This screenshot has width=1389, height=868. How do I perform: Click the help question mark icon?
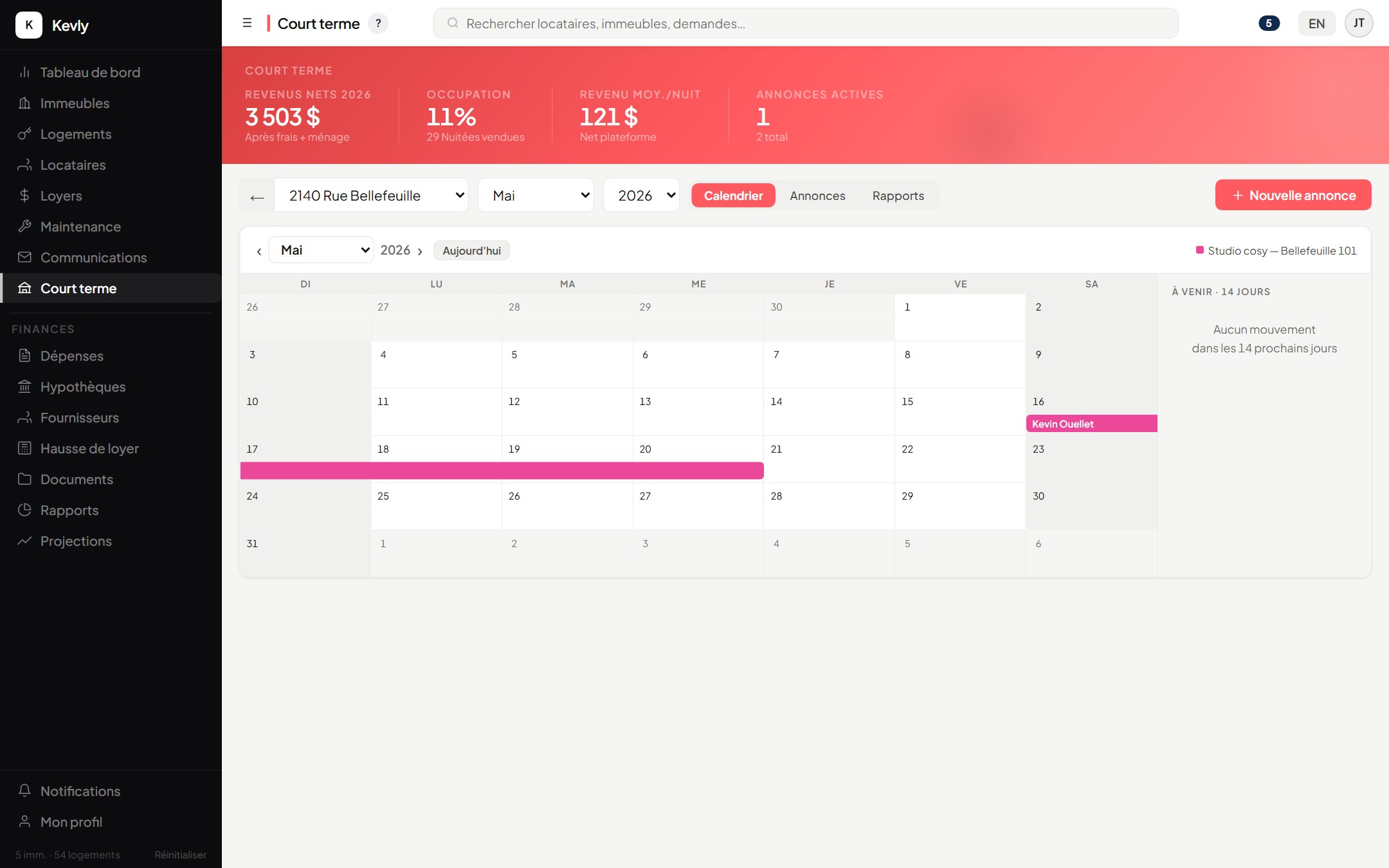[x=378, y=23]
